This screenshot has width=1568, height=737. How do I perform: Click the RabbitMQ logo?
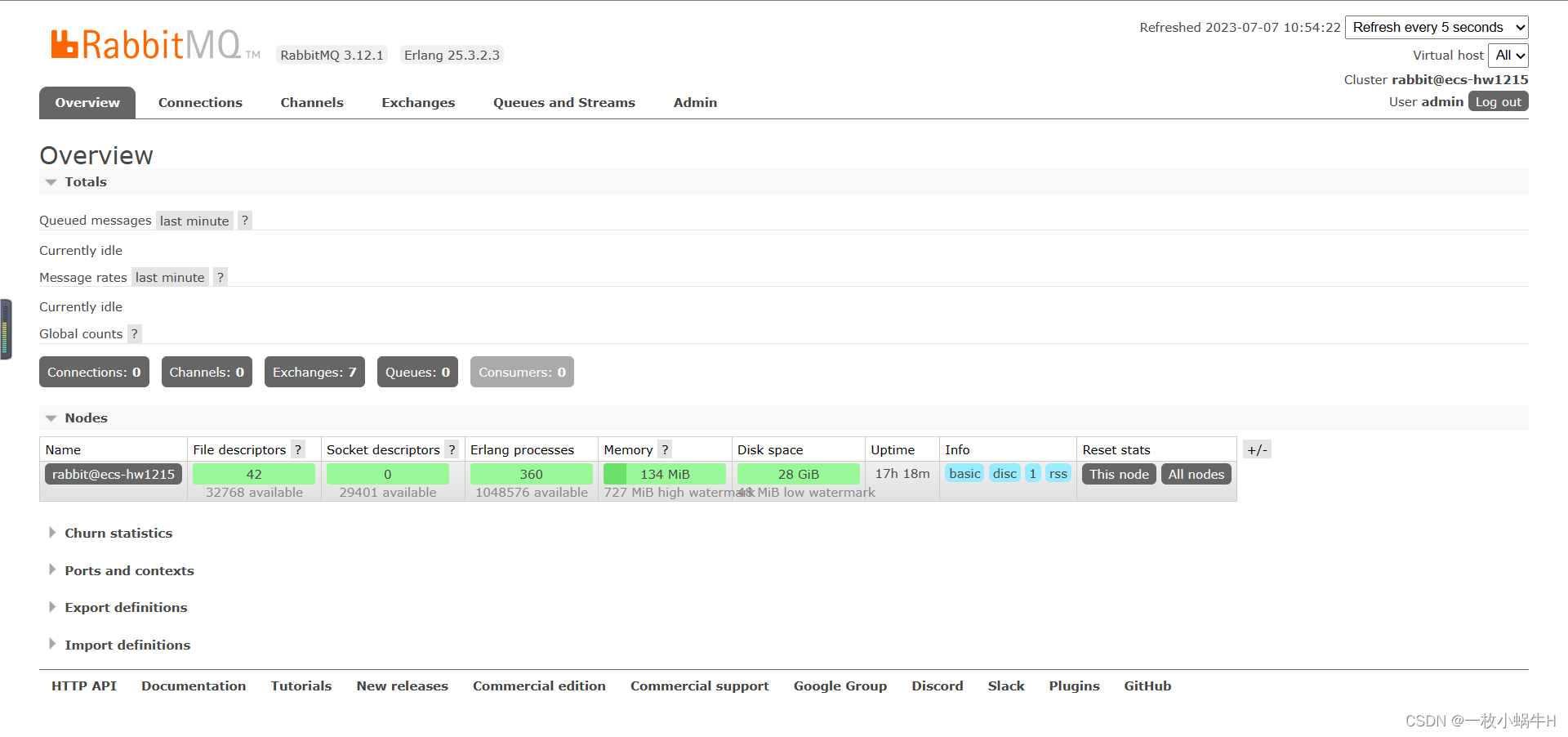click(x=155, y=45)
